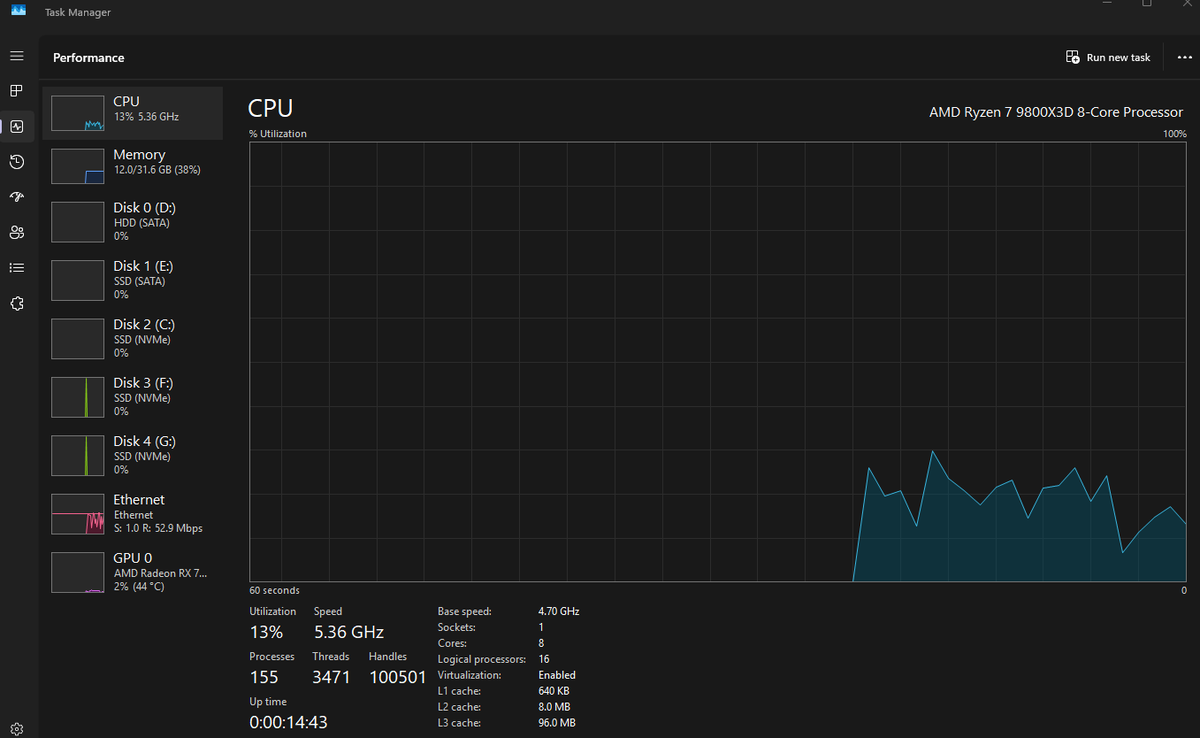This screenshot has height=738, width=1200.
Task: Select Memory in the performance list
Action: 133,166
